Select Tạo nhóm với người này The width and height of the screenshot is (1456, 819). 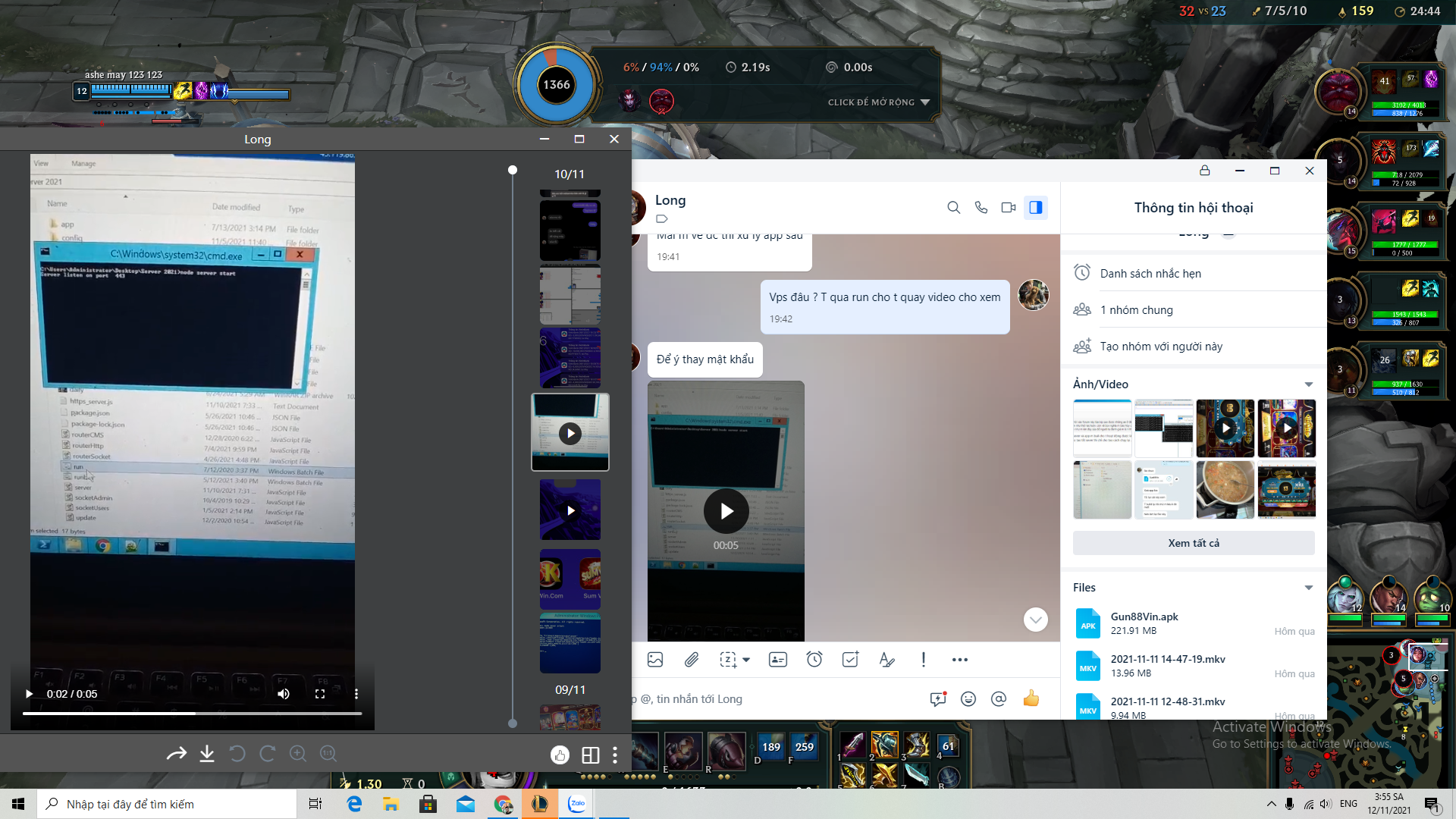point(1161,347)
